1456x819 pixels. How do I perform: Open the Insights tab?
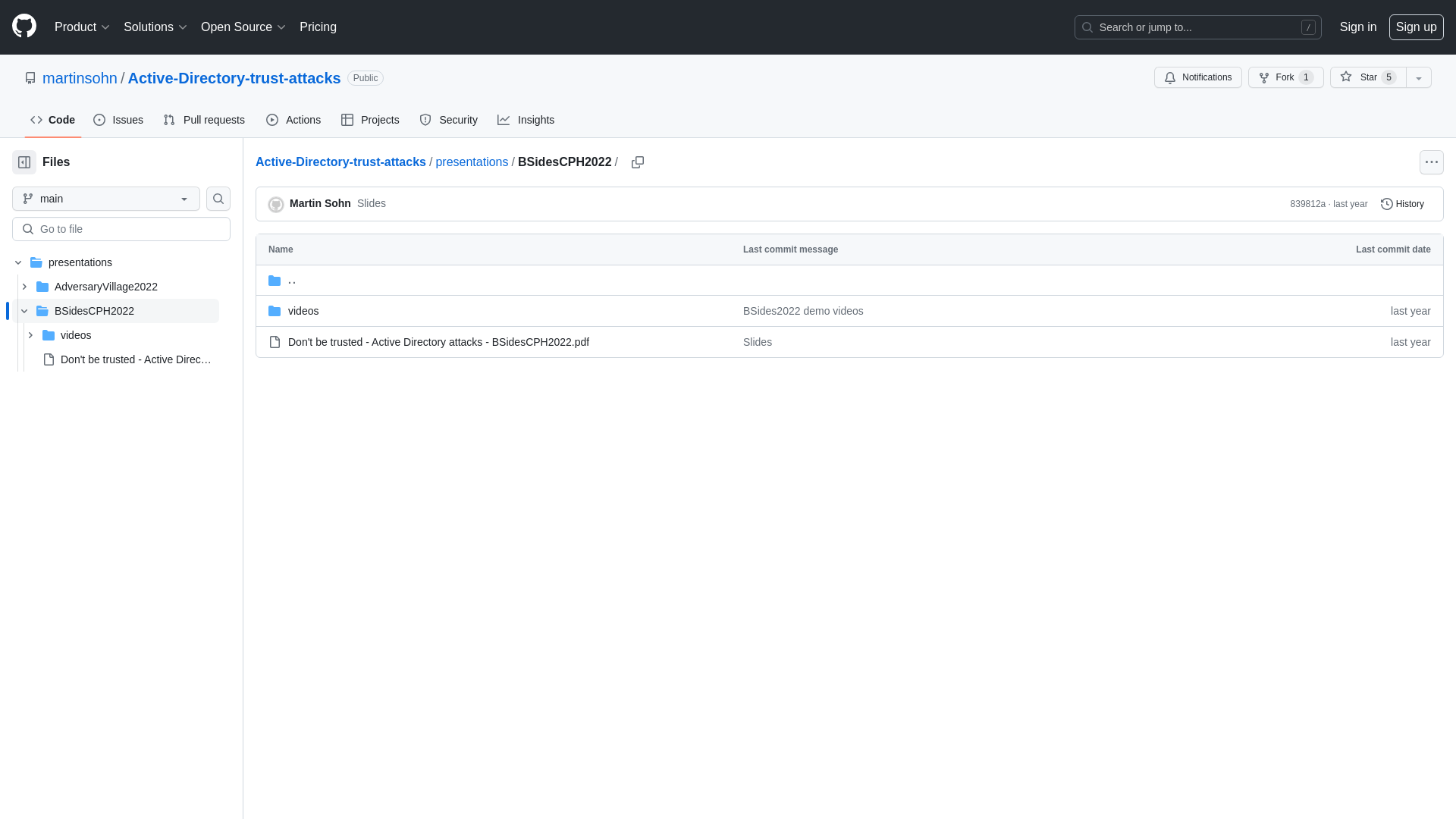[x=526, y=120]
